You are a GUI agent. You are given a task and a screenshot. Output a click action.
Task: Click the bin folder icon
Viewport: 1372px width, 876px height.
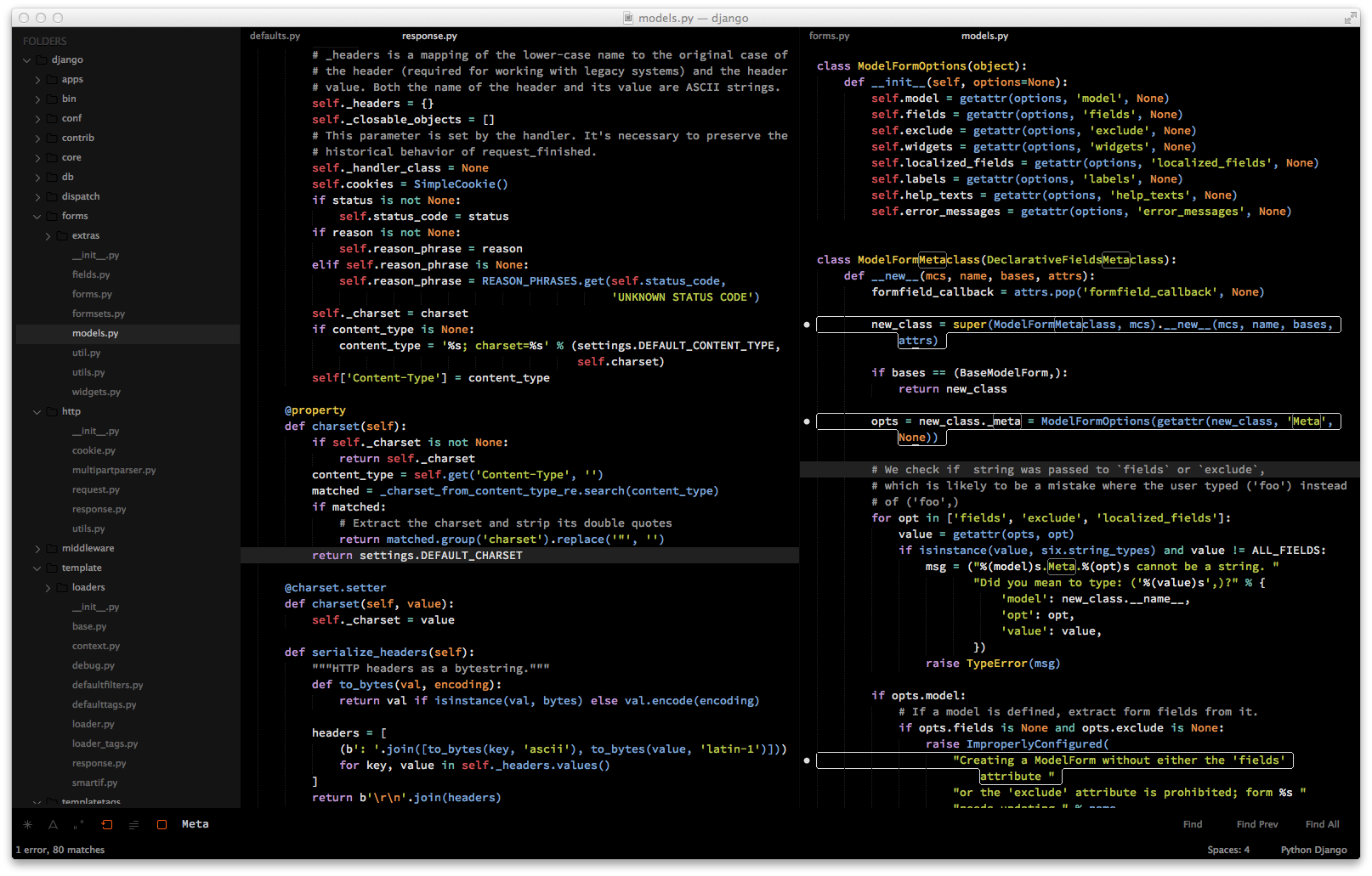point(52,99)
